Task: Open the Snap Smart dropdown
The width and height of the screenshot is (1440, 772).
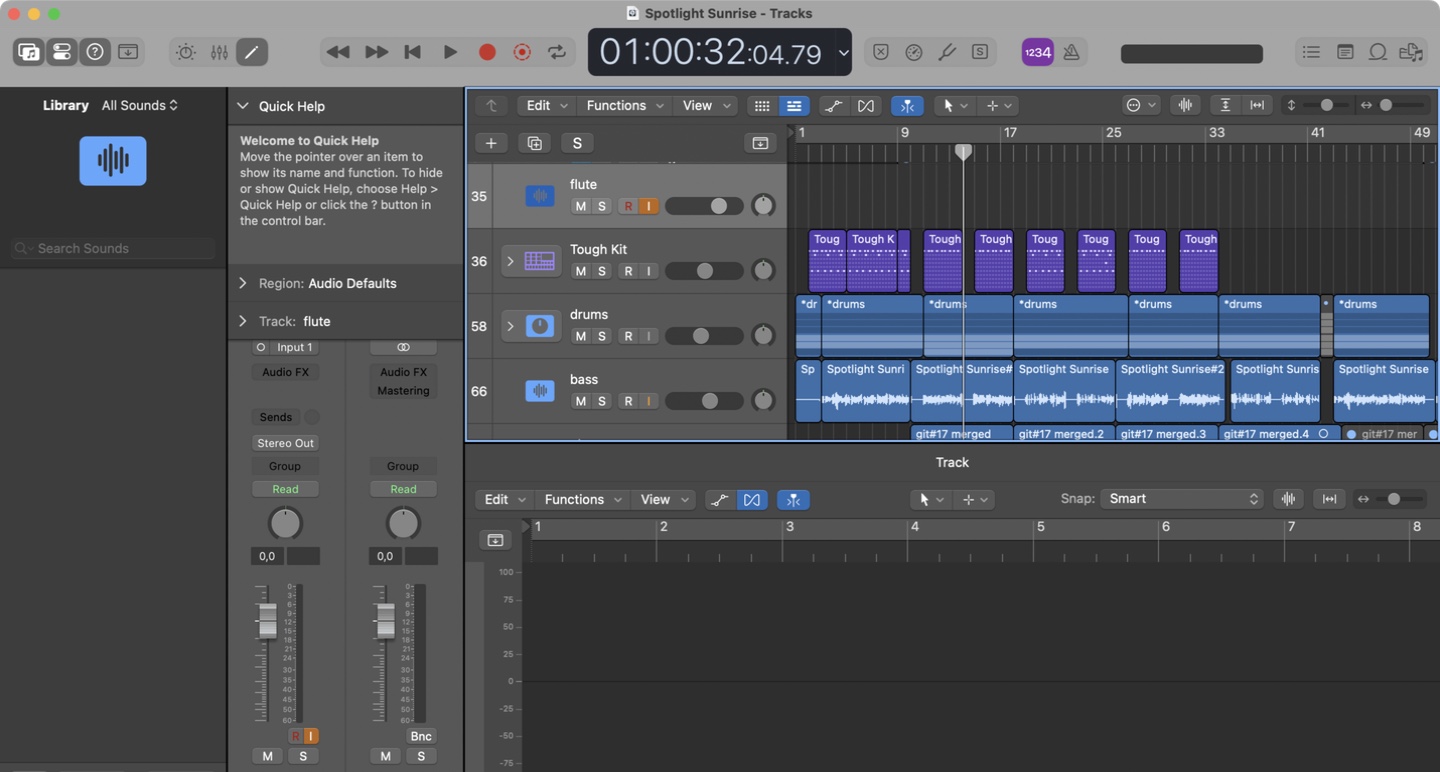Action: click(1181, 499)
